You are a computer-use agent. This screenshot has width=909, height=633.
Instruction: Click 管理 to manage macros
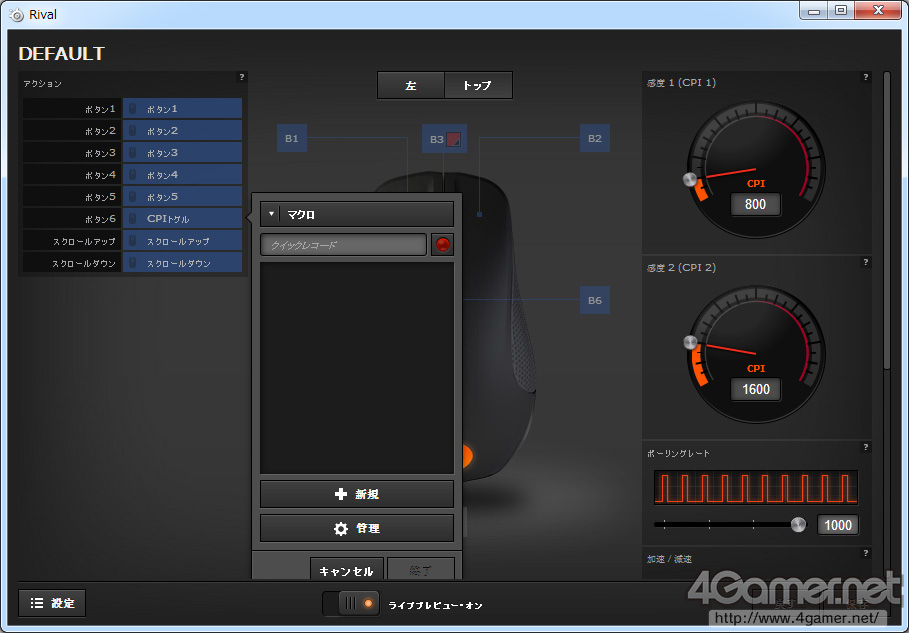(x=357, y=528)
